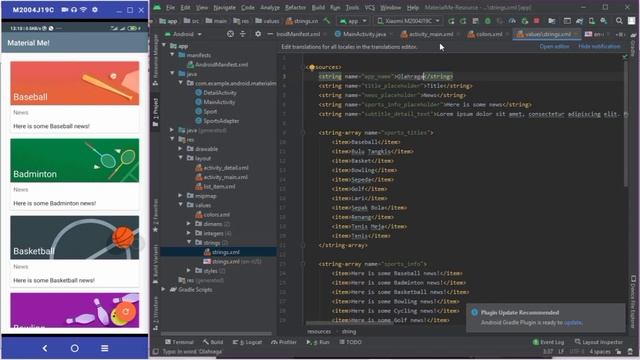Viewport: 640px width, 360px height.
Task: Click the values breadcrumb in navigation bar
Action: (x=267, y=20)
